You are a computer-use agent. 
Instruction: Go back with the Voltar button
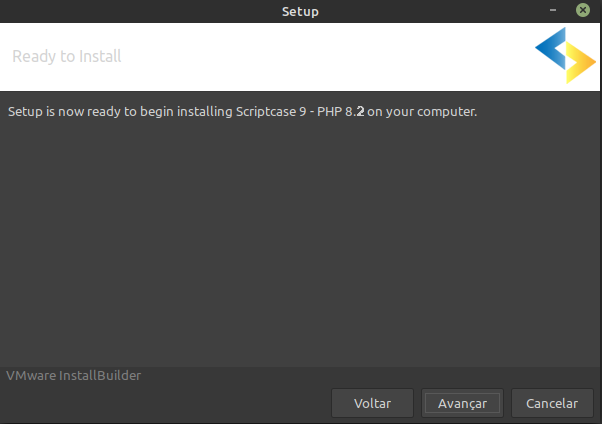(x=372, y=403)
